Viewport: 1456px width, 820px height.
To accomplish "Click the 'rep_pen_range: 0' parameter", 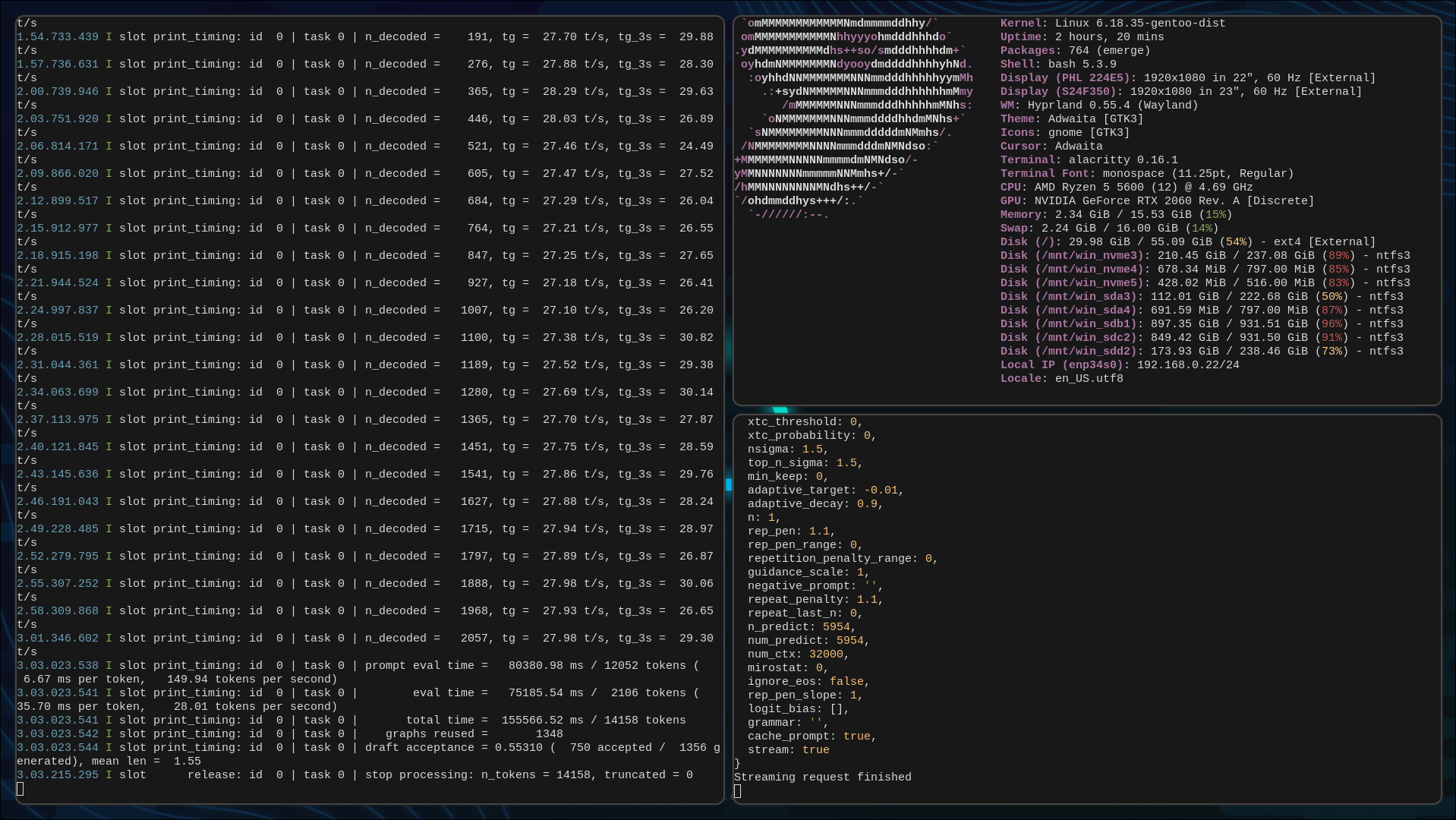I will [805, 545].
